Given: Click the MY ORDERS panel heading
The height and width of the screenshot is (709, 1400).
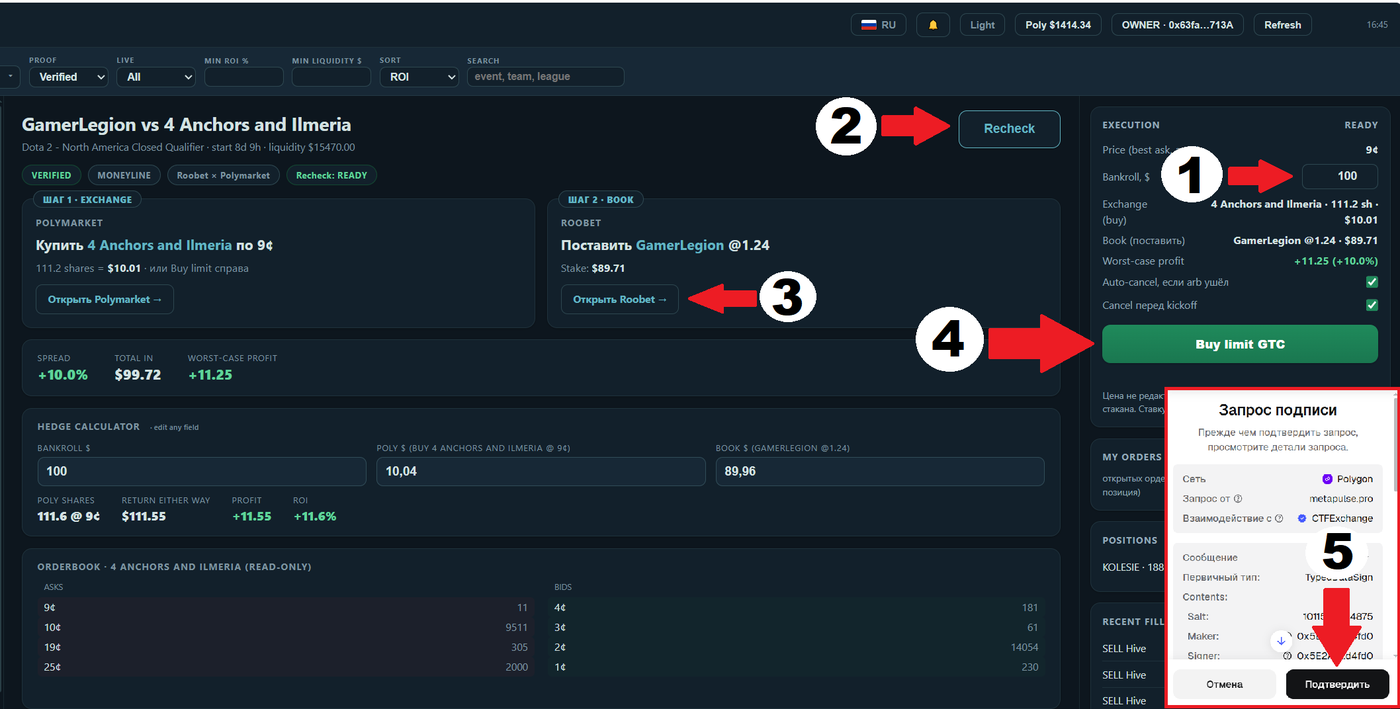Looking at the screenshot, I should (x=1131, y=457).
